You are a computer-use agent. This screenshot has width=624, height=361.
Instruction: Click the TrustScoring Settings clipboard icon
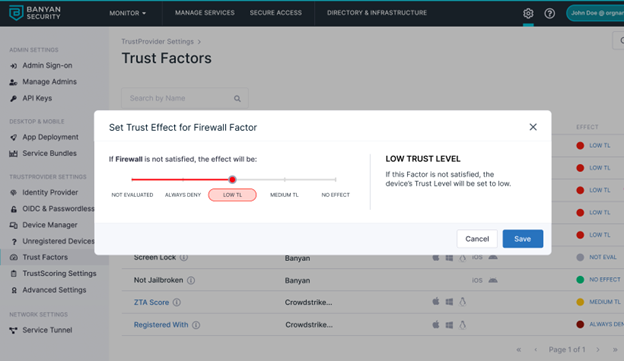14,274
